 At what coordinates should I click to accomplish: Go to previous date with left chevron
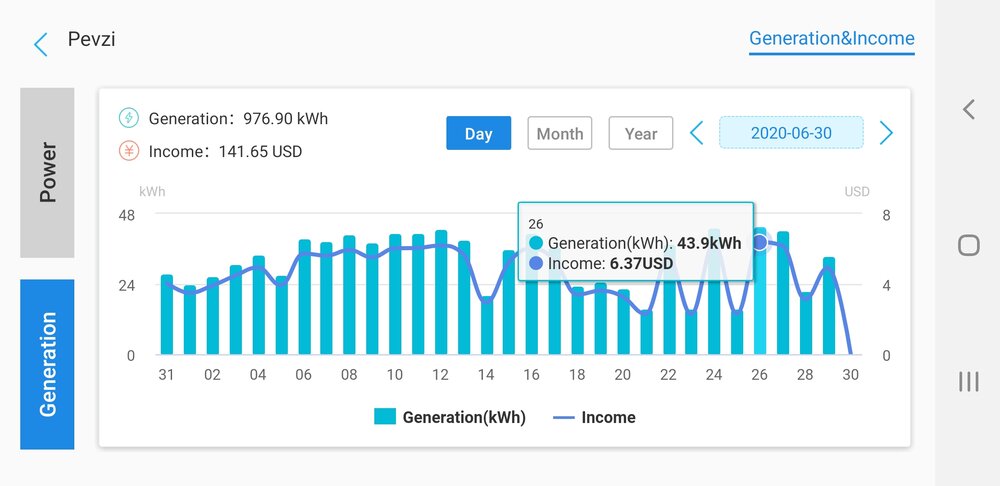(x=697, y=133)
